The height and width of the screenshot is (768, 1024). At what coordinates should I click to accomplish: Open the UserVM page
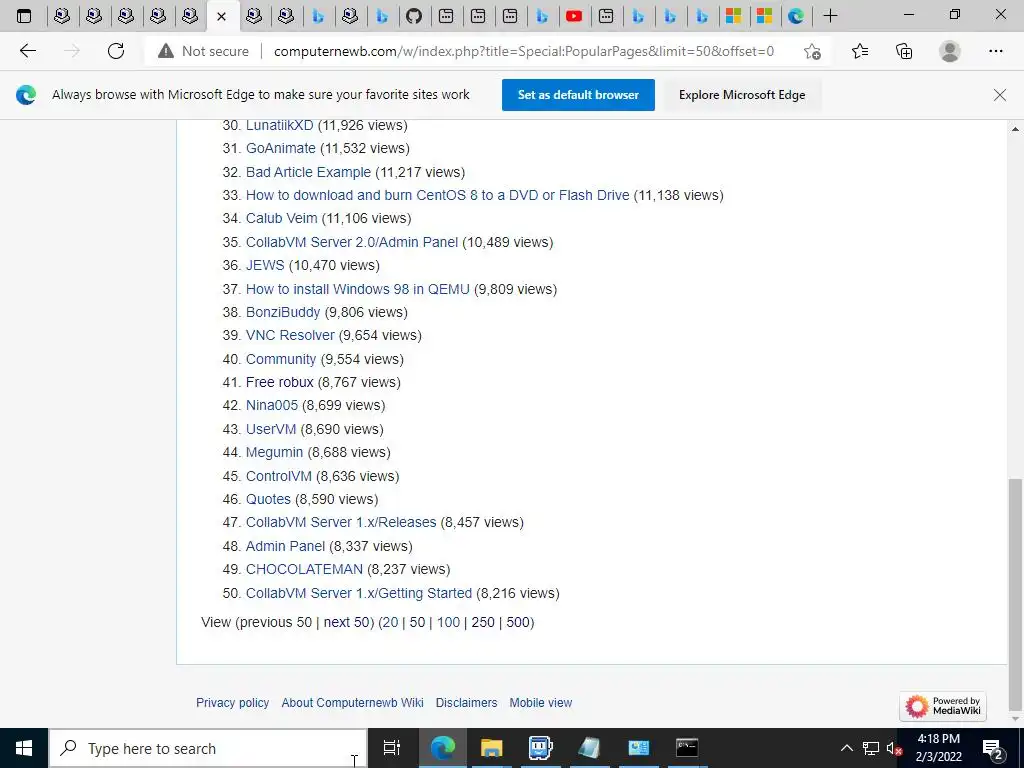click(x=271, y=429)
